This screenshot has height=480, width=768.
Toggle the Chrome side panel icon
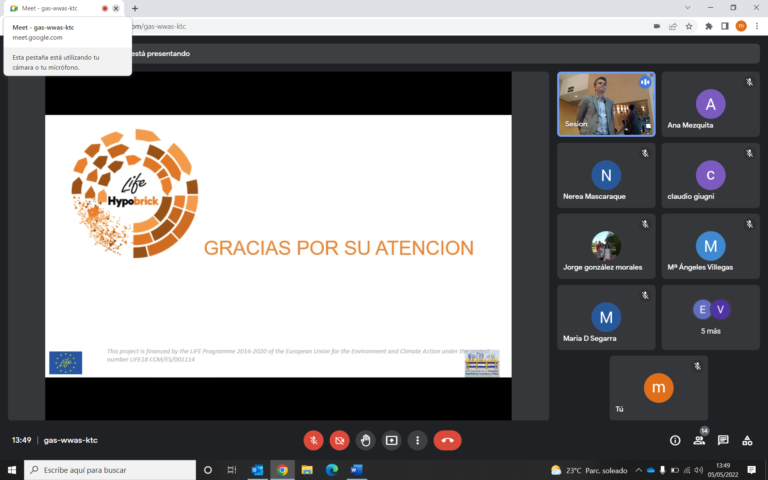[725, 26]
